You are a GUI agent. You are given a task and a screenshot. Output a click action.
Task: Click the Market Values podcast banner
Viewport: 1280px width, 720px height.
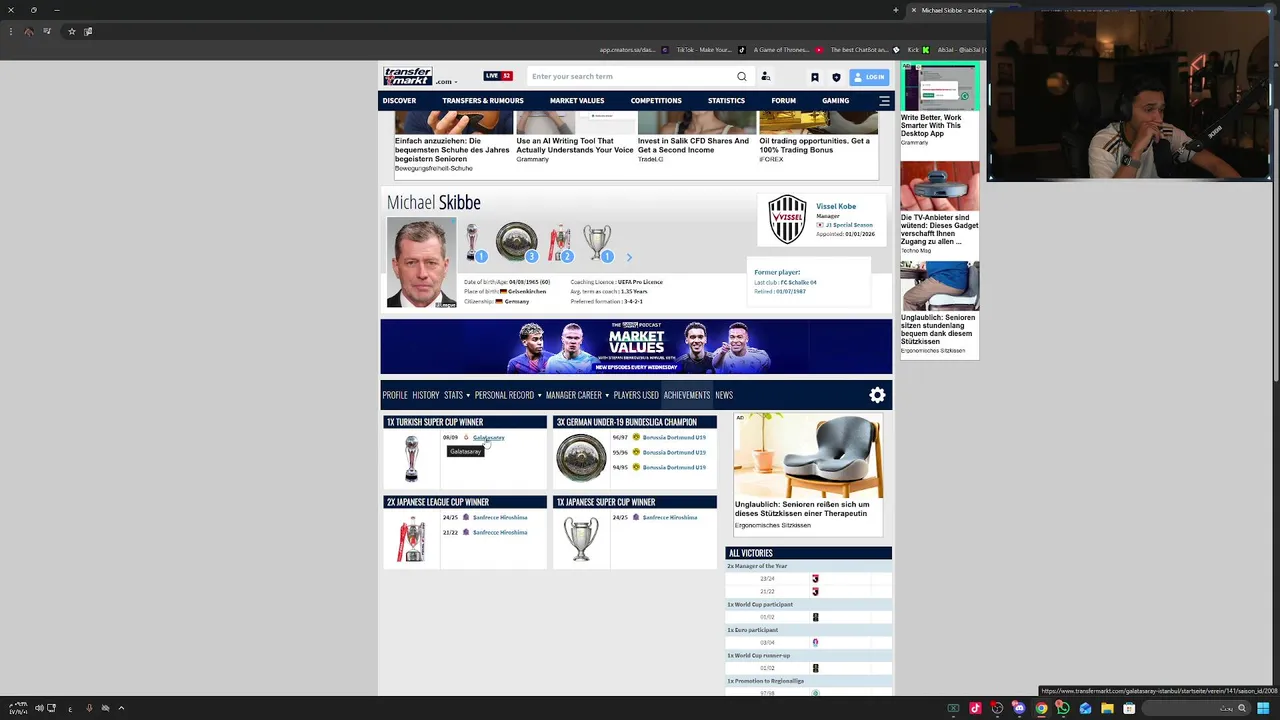[636, 346]
